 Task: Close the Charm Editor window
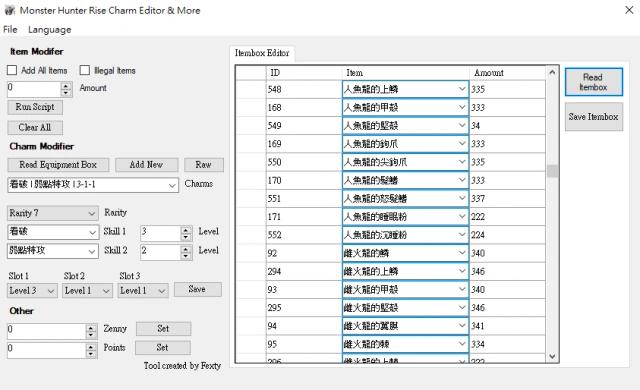(x=629, y=10)
